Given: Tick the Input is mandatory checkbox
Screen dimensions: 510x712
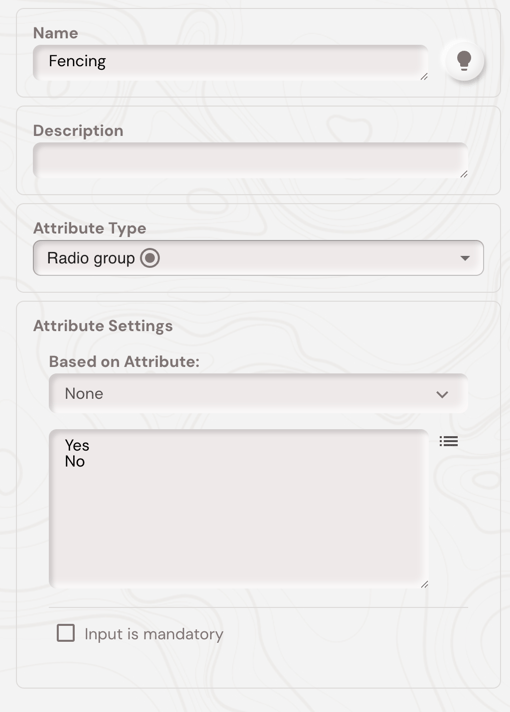Looking at the screenshot, I should coord(66,633).
